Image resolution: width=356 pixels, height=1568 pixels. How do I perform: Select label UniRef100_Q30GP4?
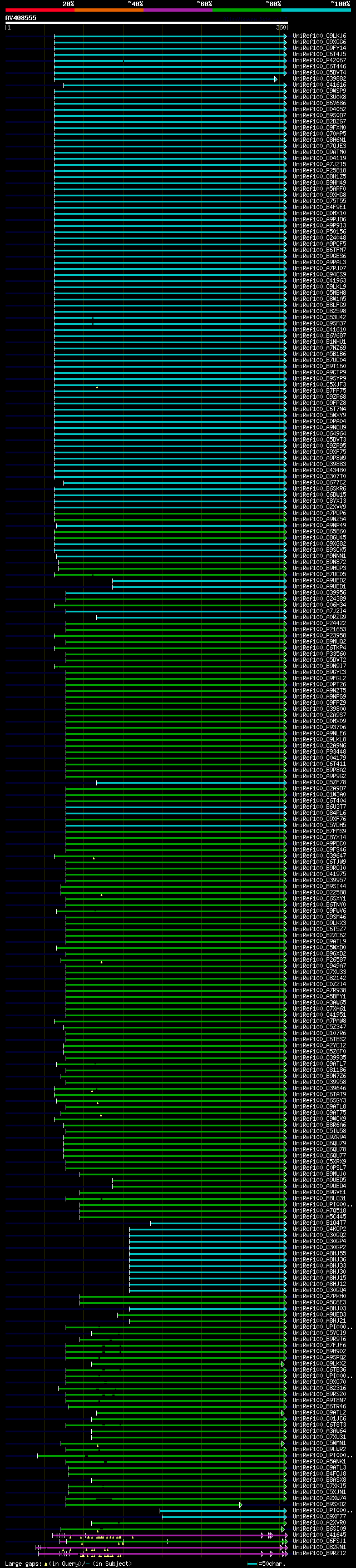319,1240
